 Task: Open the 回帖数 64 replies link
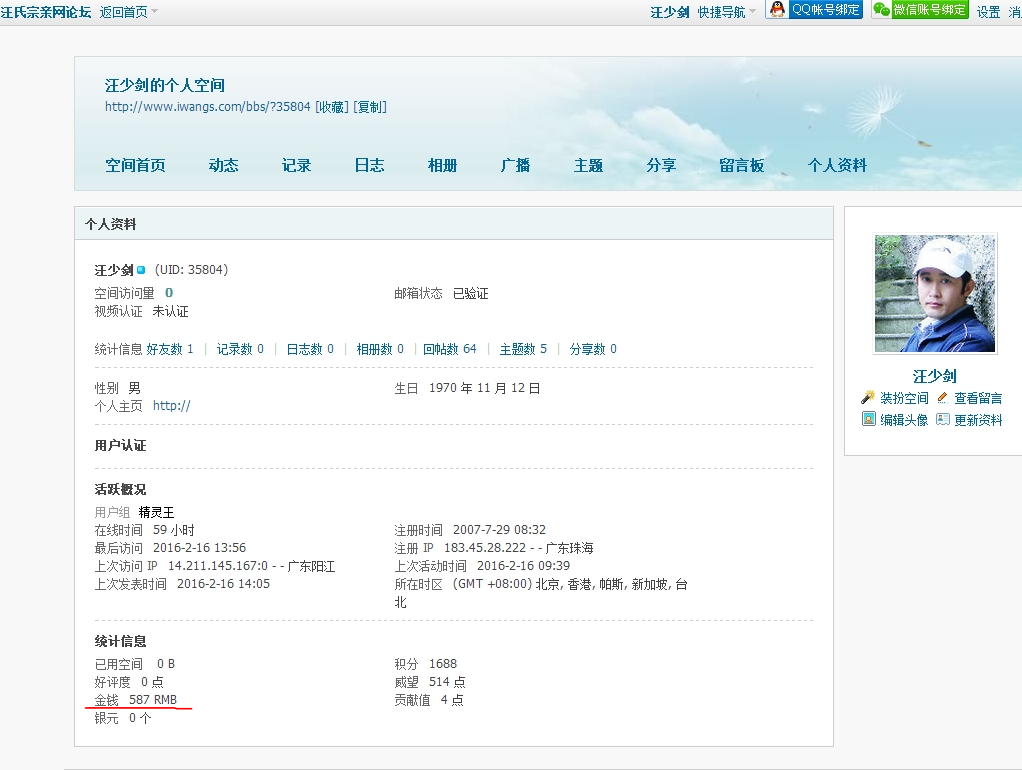449,349
